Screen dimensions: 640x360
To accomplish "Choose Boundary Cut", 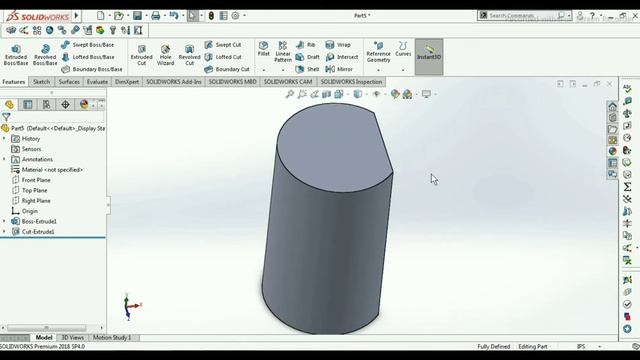I will [x=227, y=69].
